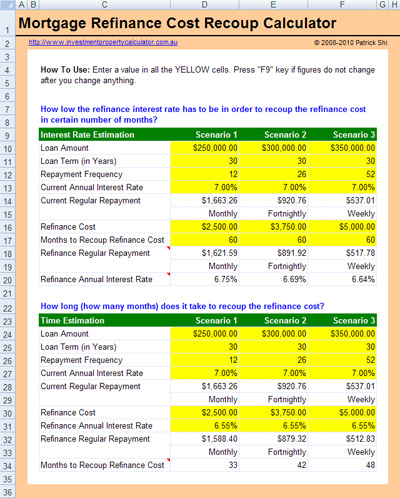Click the Mortgage Refinance Cost Recoup Calculator title
The image size is (400, 498).
click(x=177, y=23)
